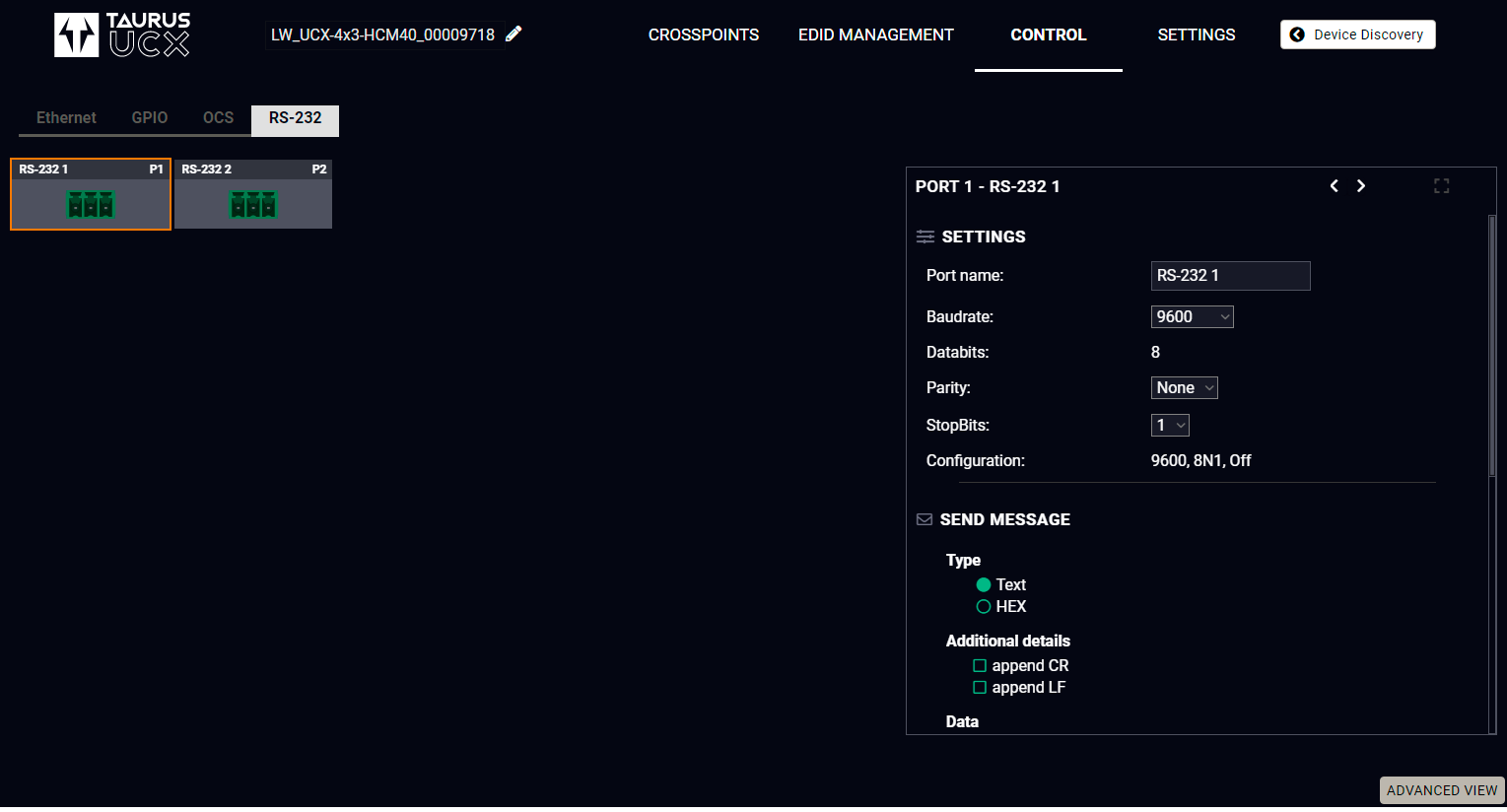Screen dimensions: 1507x812
Task: Enable the append CR checkbox
Action: click(980, 666)
